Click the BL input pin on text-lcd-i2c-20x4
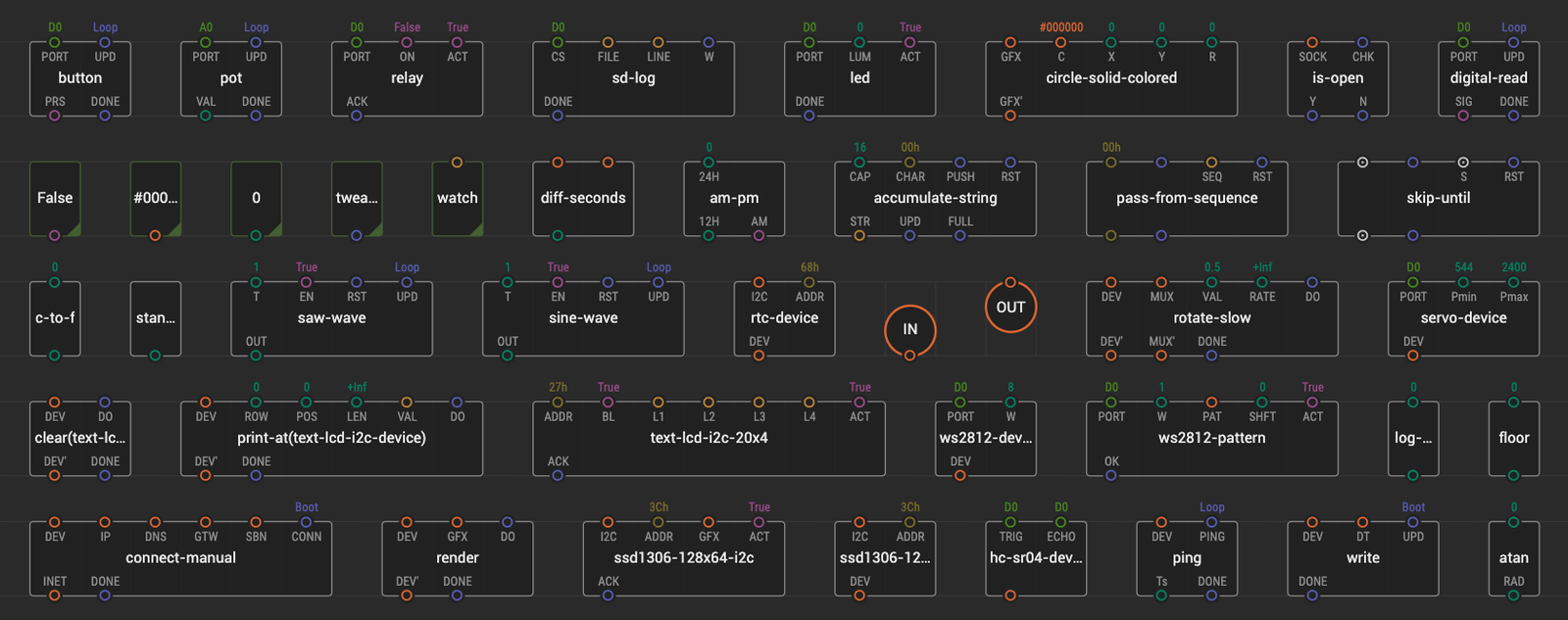Image resolution: width=1568 pixels, height=620 pixels. point(609,403)
